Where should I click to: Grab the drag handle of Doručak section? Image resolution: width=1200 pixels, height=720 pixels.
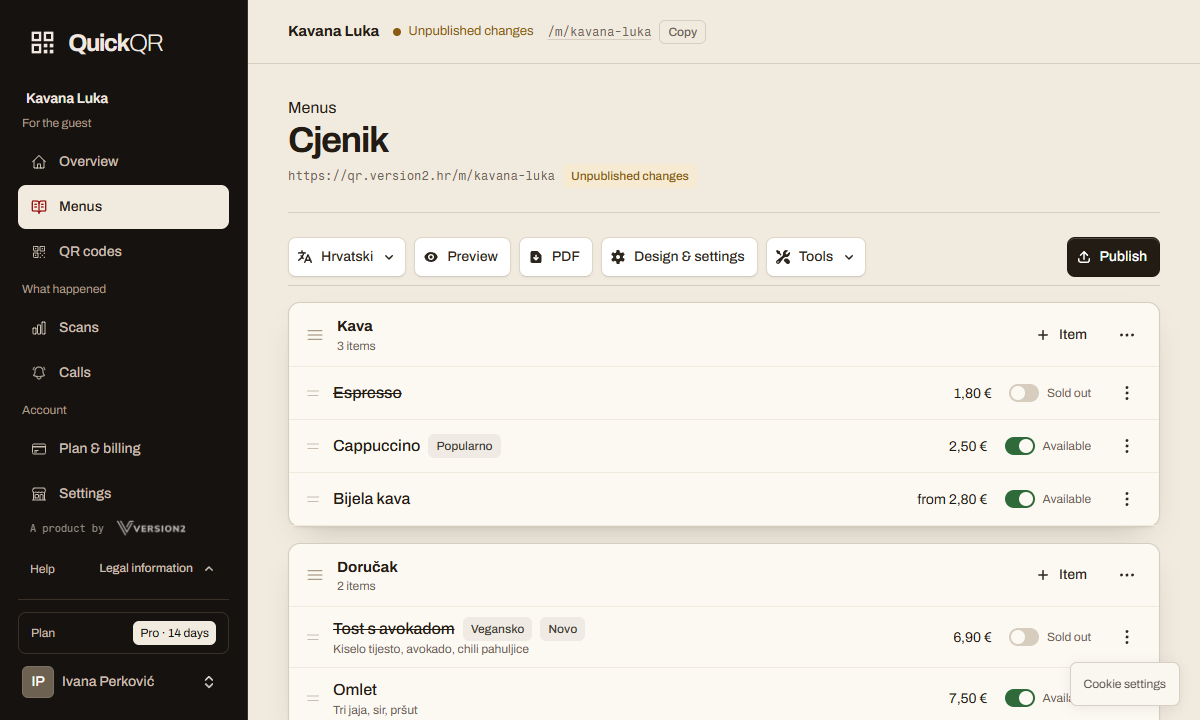[315, 575]
